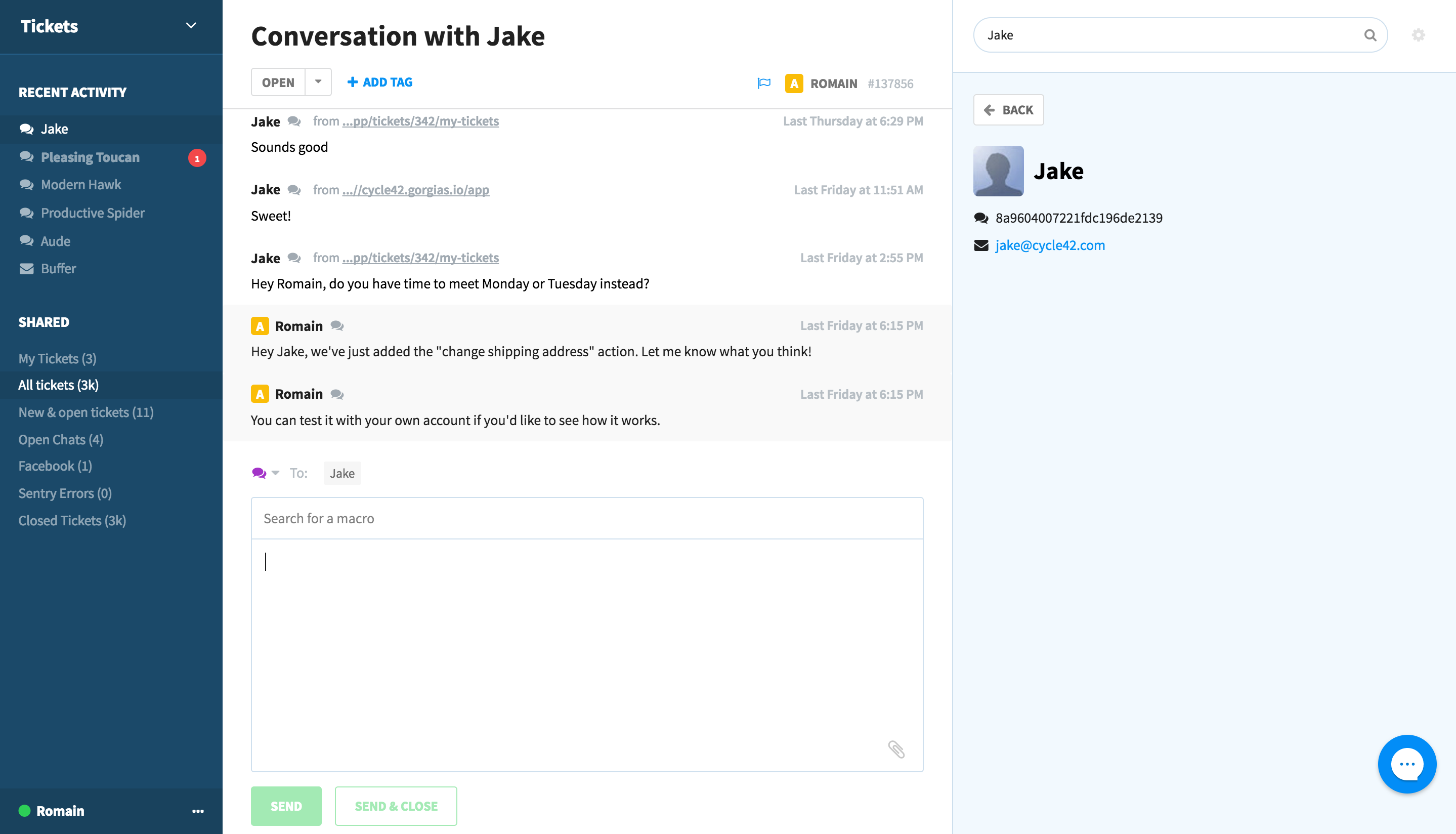Click Romain's green online status dot

pyautogui.click(x=25, y=811)
